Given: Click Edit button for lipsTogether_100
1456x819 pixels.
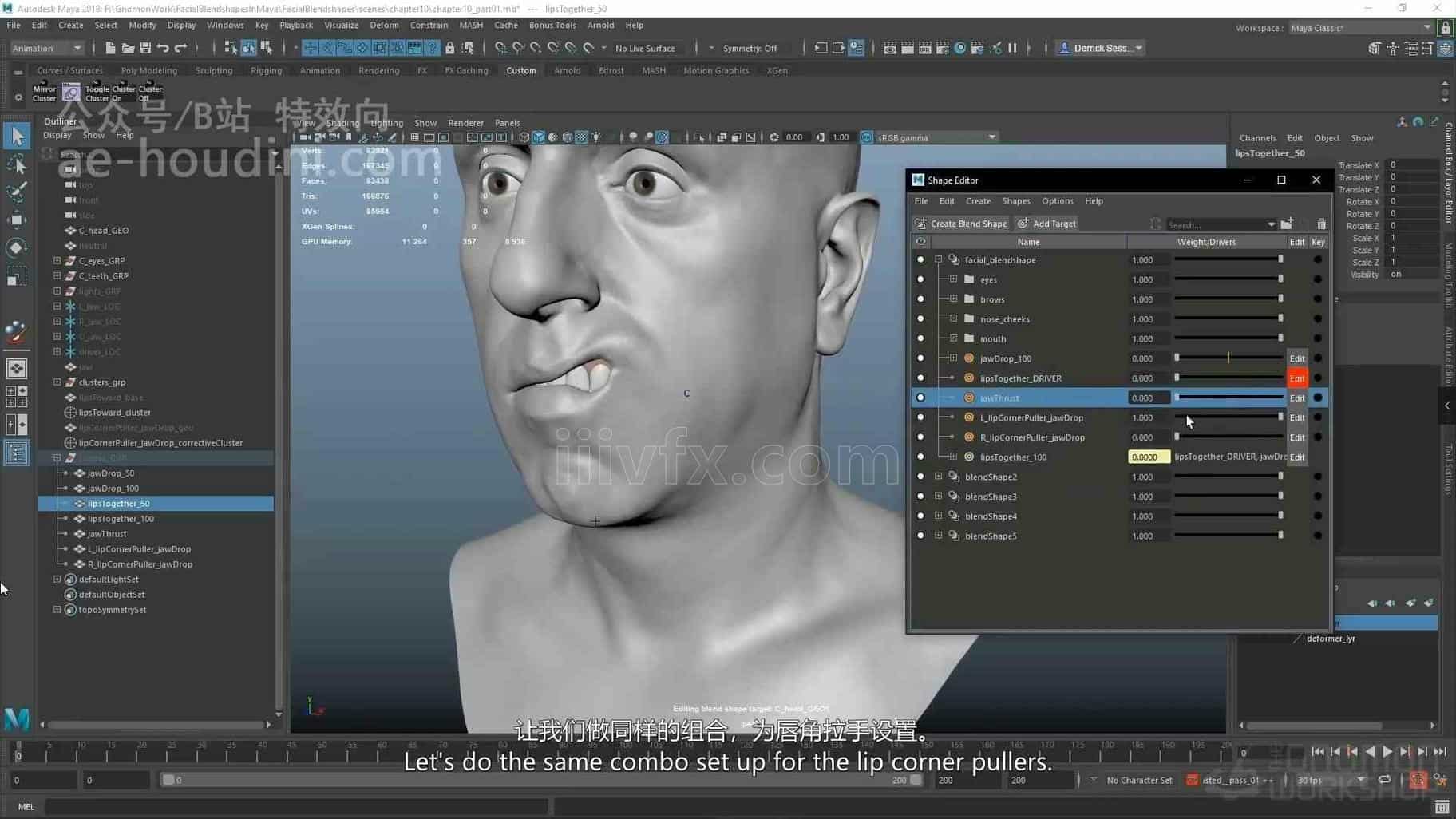Looking at the screenshot, I should coord(1297,457).
